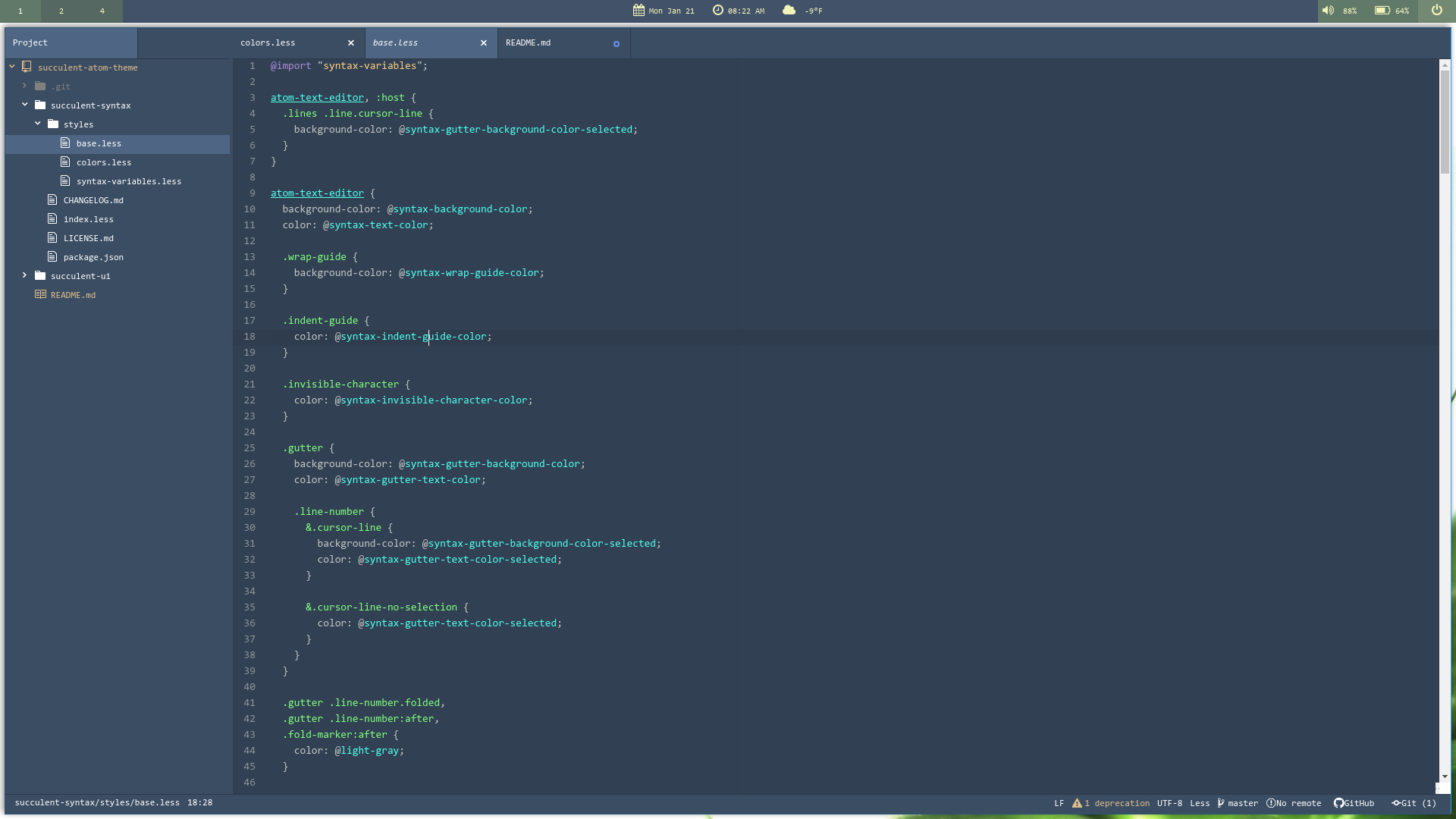Click the GitHub icon in status bar
The width and height of the screenshot is (1456, 819).
tap(1338, 803)
